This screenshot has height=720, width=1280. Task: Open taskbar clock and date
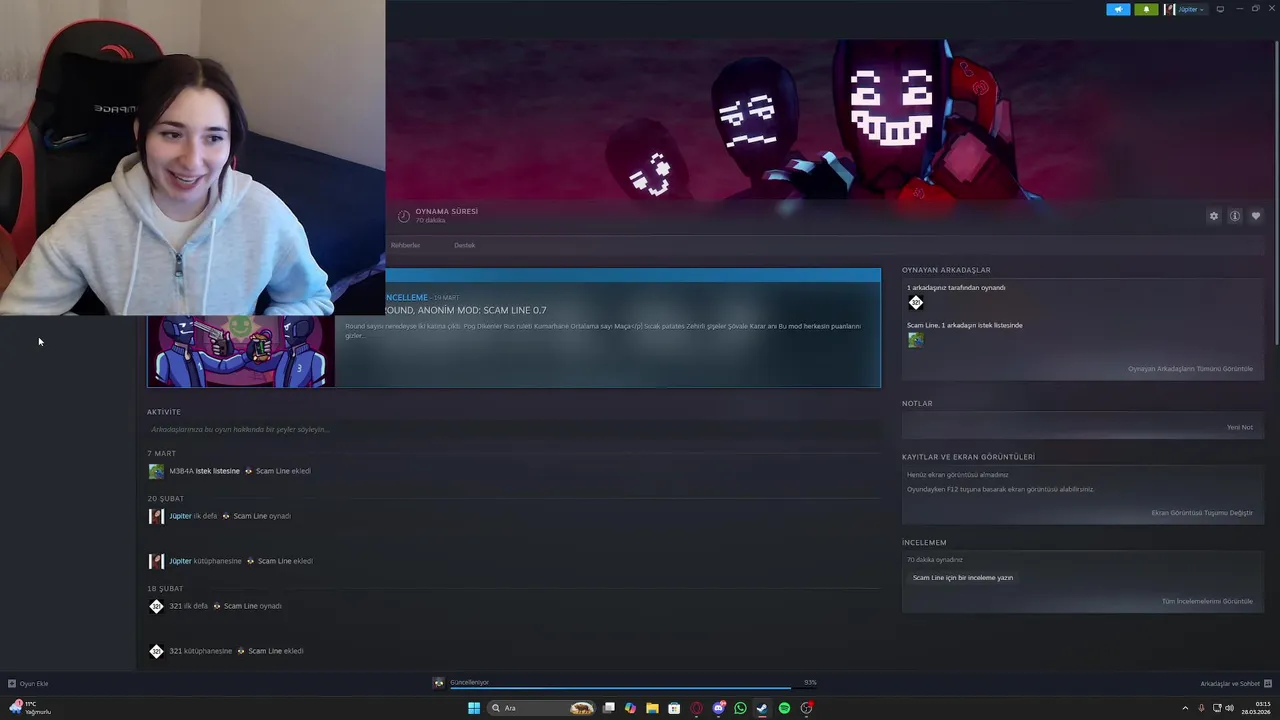pos(1257,708)
